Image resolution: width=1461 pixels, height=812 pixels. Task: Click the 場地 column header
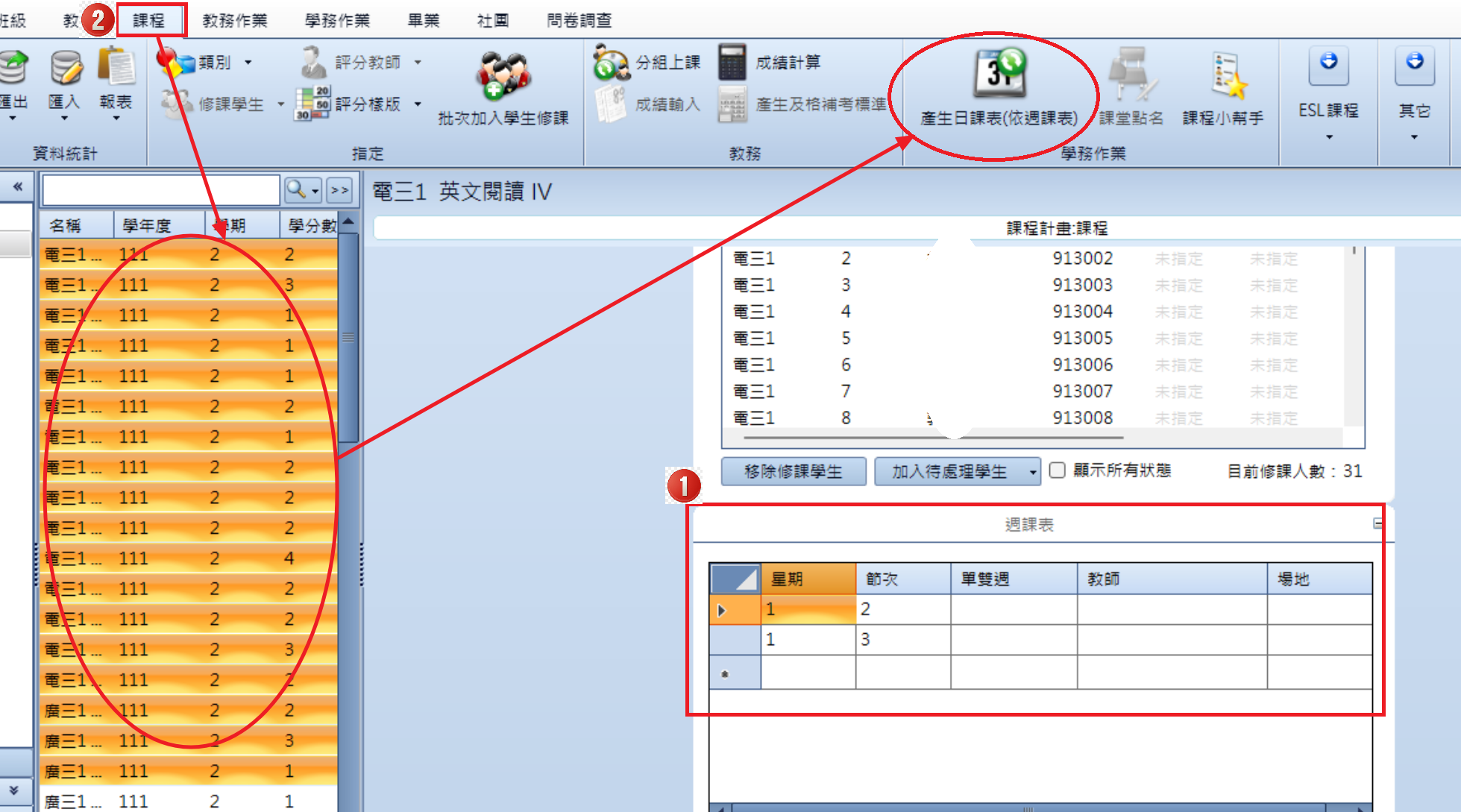[1320, 579]
